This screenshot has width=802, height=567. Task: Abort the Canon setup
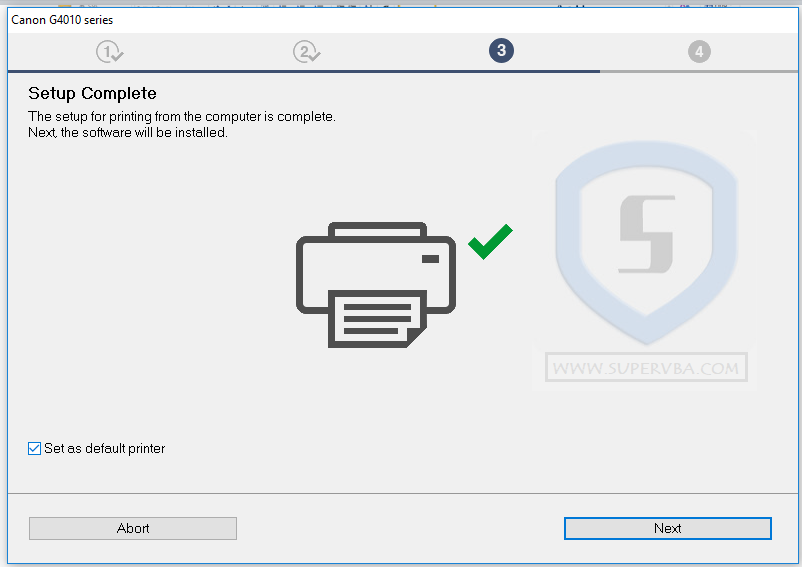point(133,528)
